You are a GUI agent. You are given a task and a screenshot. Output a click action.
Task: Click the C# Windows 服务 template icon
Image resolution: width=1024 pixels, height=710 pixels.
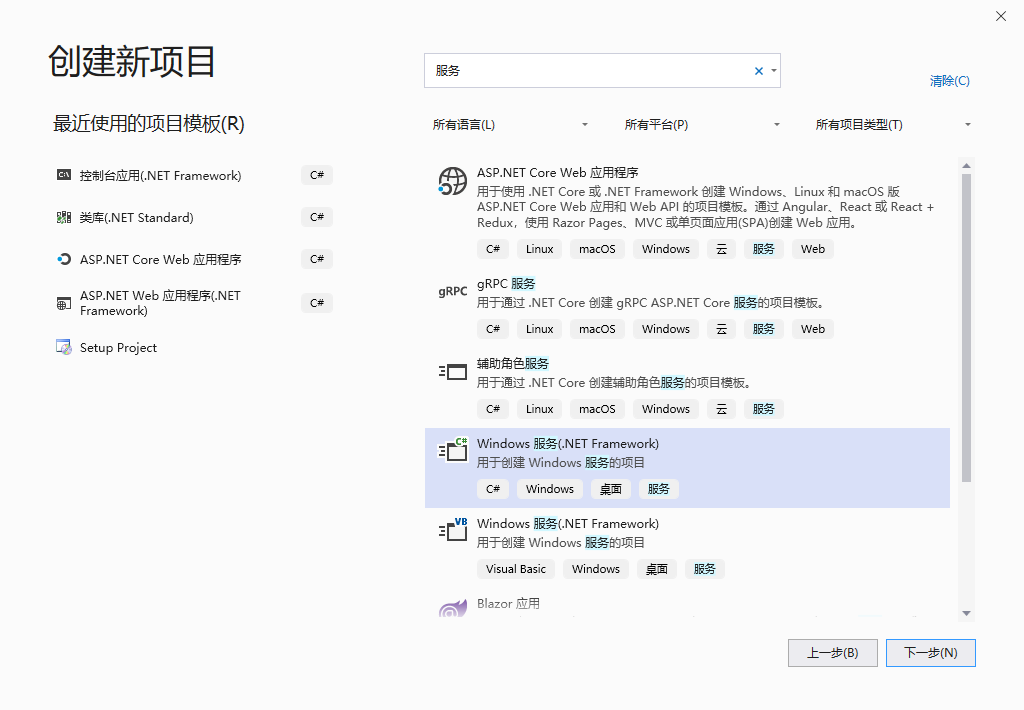(453, 449)
